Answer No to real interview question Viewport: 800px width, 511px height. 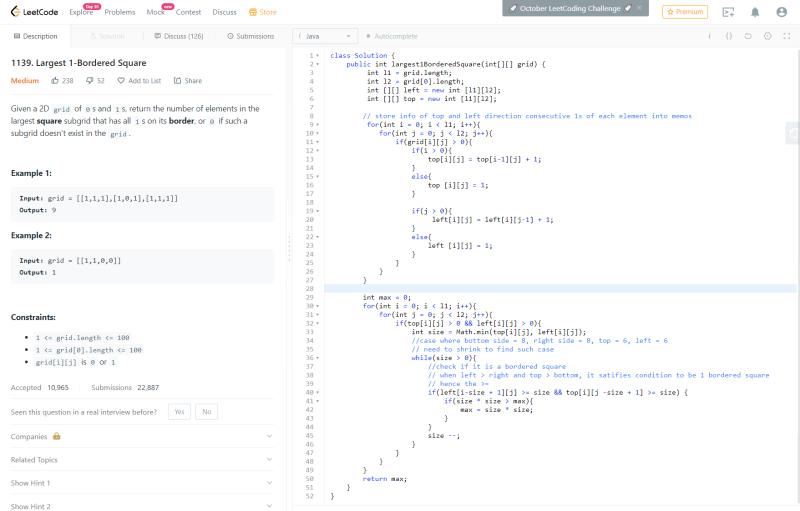pyautogui.click(x=206, y=411)
